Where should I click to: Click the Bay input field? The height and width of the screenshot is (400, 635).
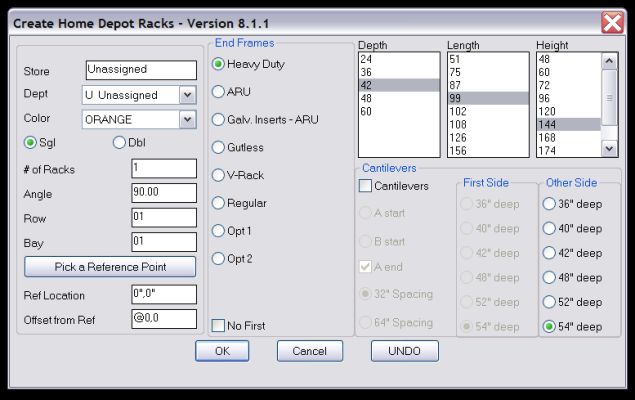pos(164,242)
